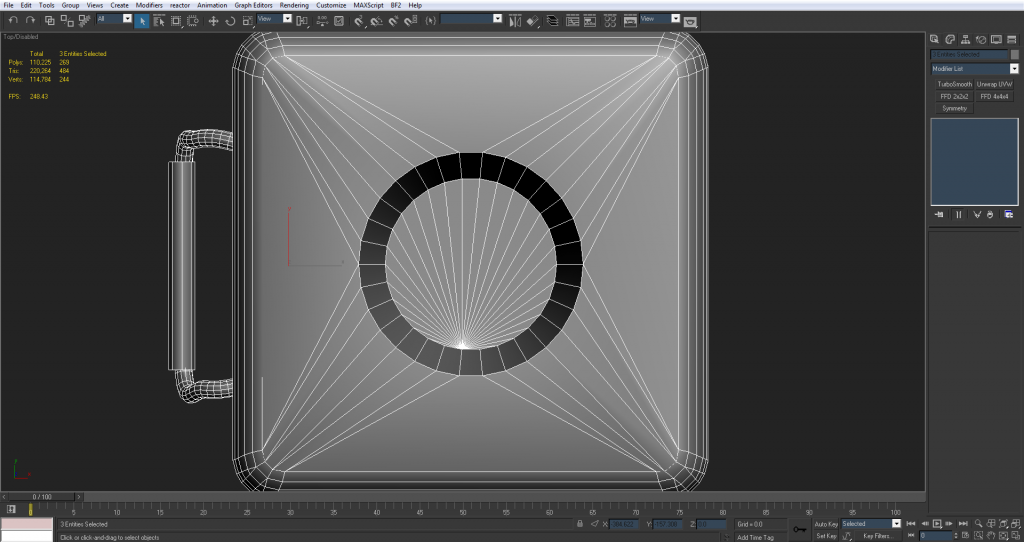Select the Move transform tool

213,20
